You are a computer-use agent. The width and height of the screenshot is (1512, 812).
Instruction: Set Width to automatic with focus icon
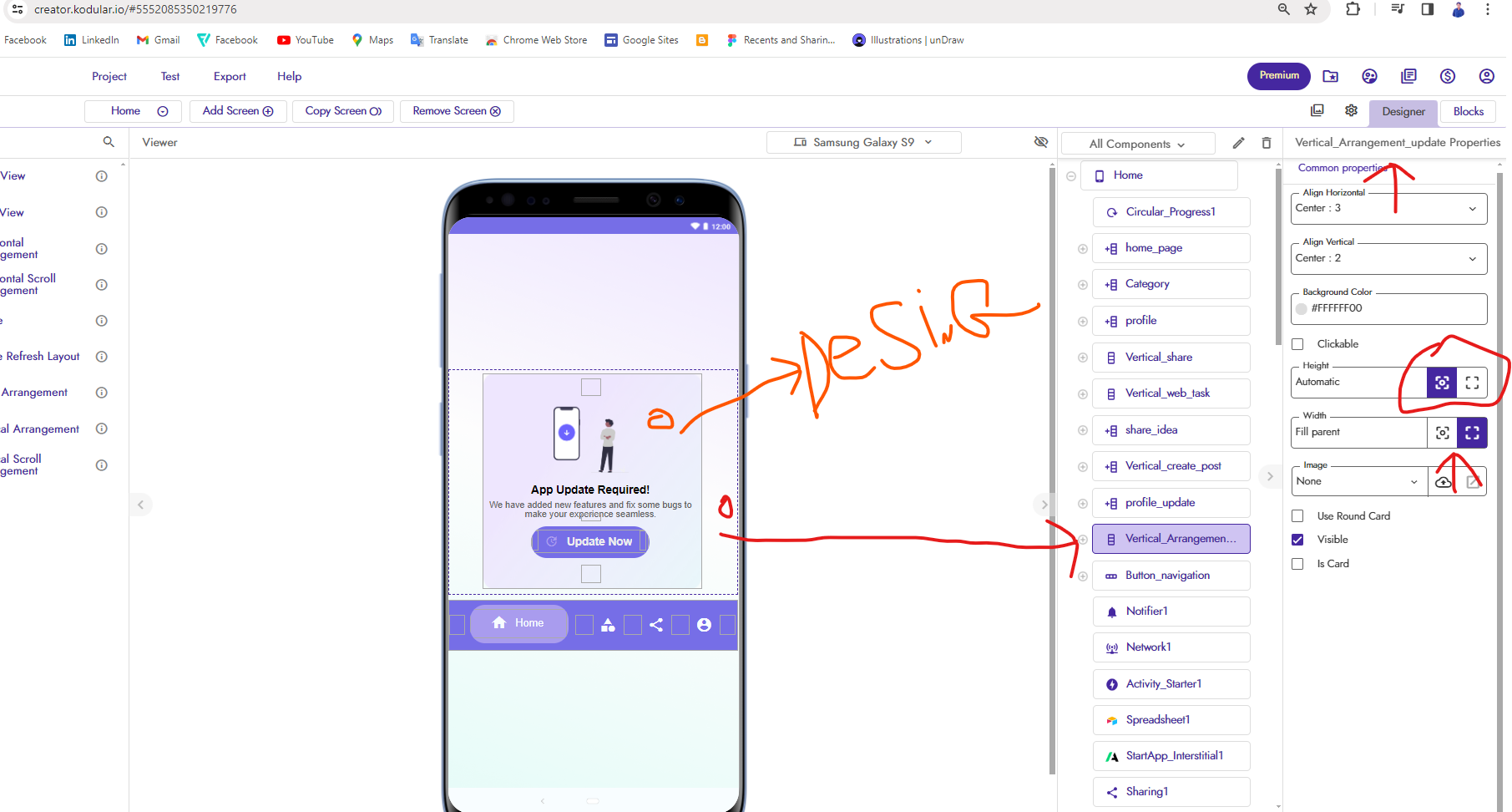(1442, 433)
